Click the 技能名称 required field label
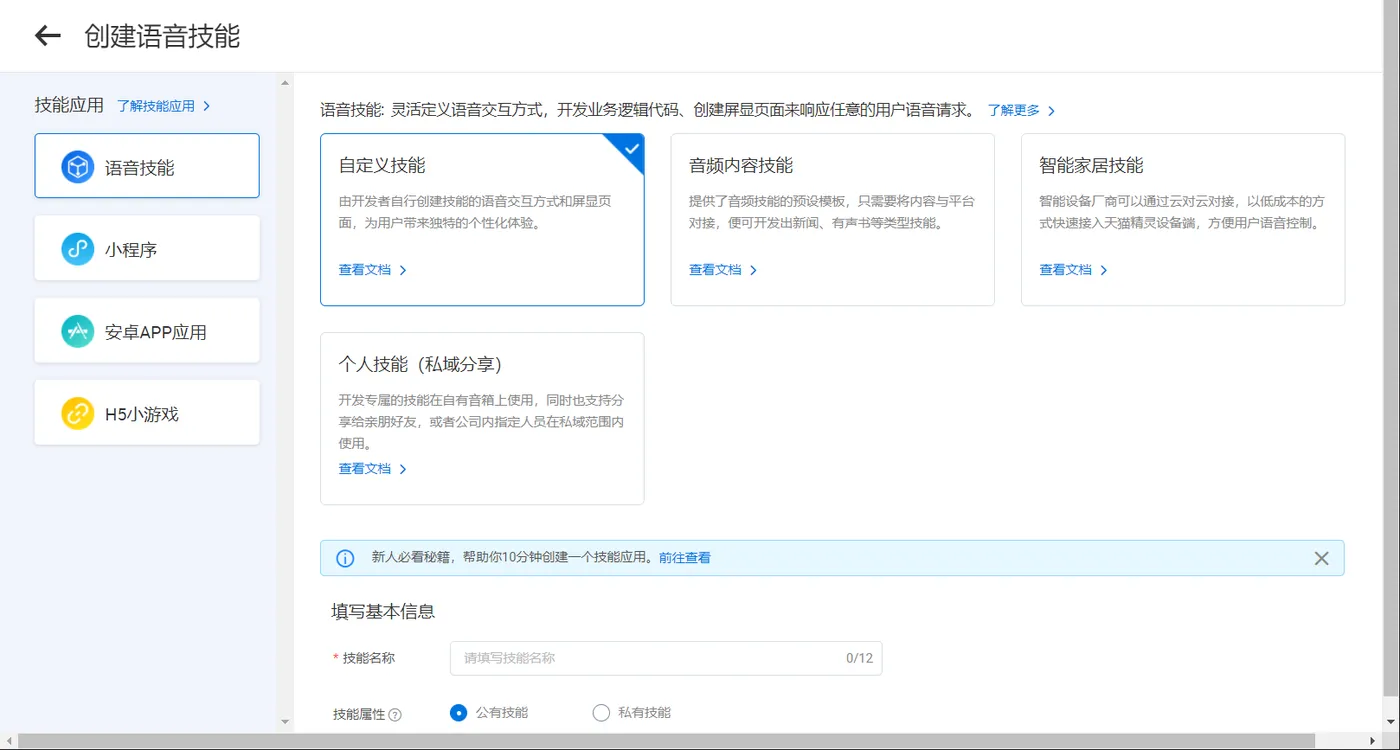 point(364,658)
